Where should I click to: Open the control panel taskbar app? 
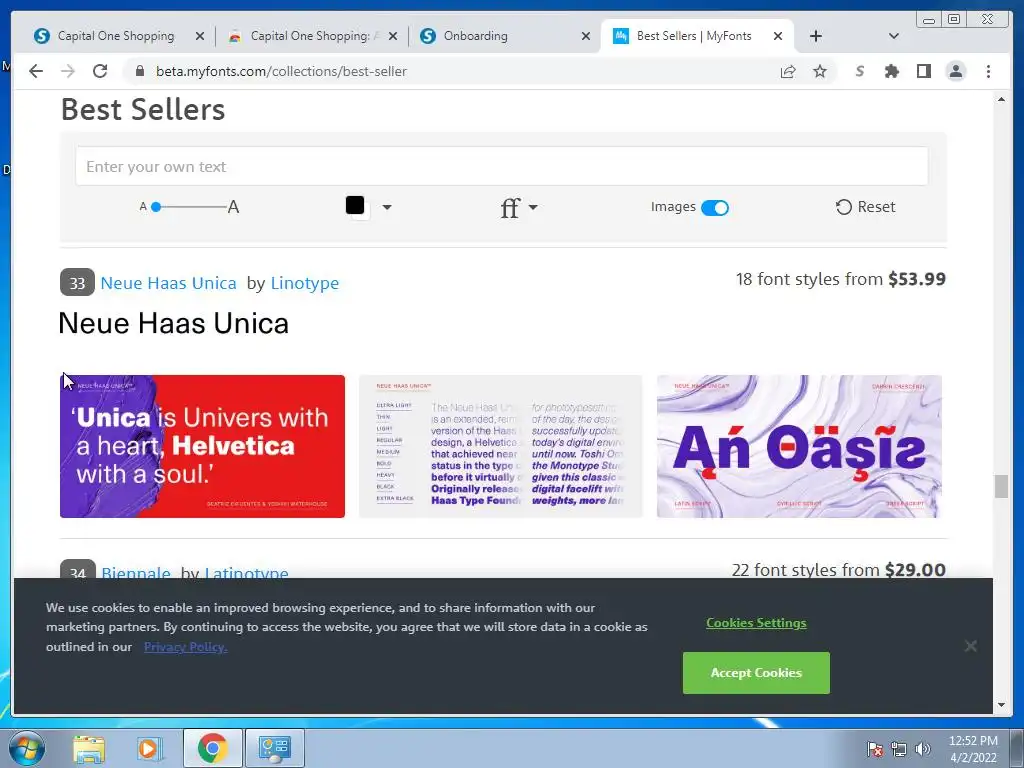[x=274, y=748]
